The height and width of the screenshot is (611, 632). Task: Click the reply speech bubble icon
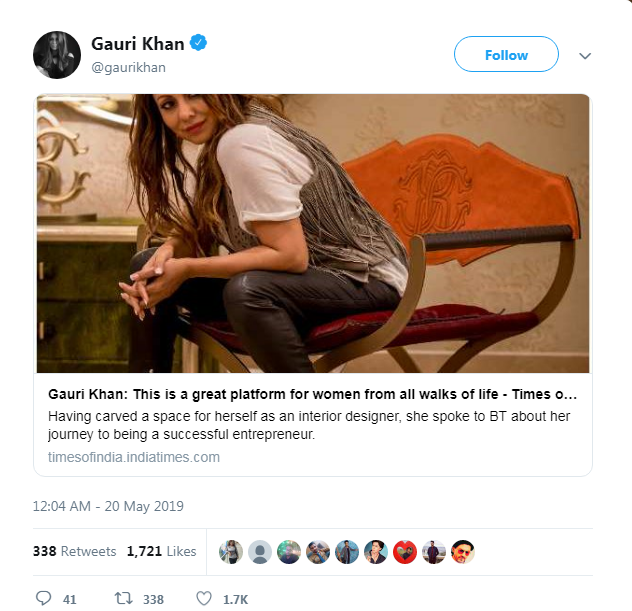(x=44, y=598)
